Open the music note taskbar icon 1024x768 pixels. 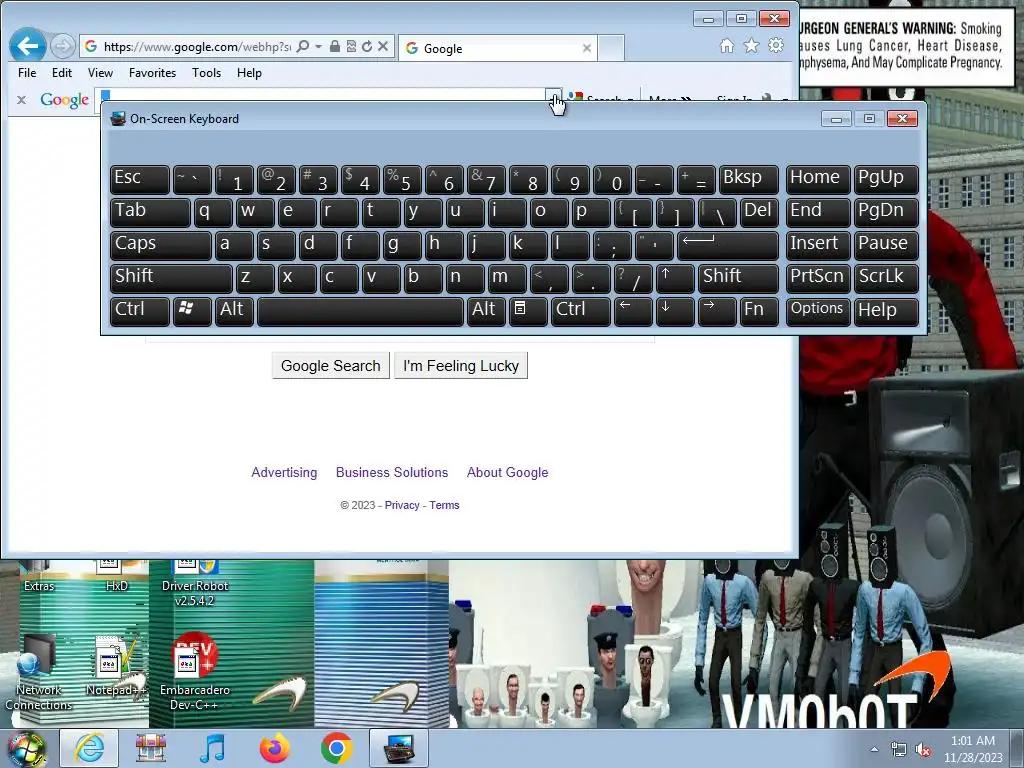point(213,748)
